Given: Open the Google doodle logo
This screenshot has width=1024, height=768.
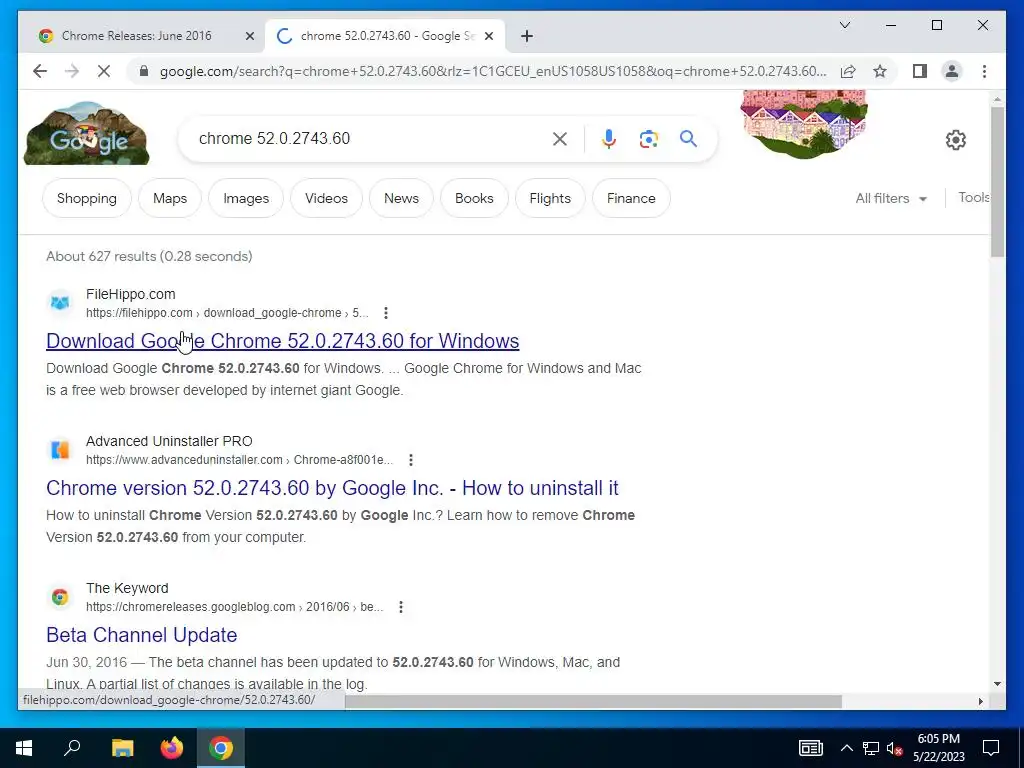Looking at the screenshot, I should [x=86, y=134].
